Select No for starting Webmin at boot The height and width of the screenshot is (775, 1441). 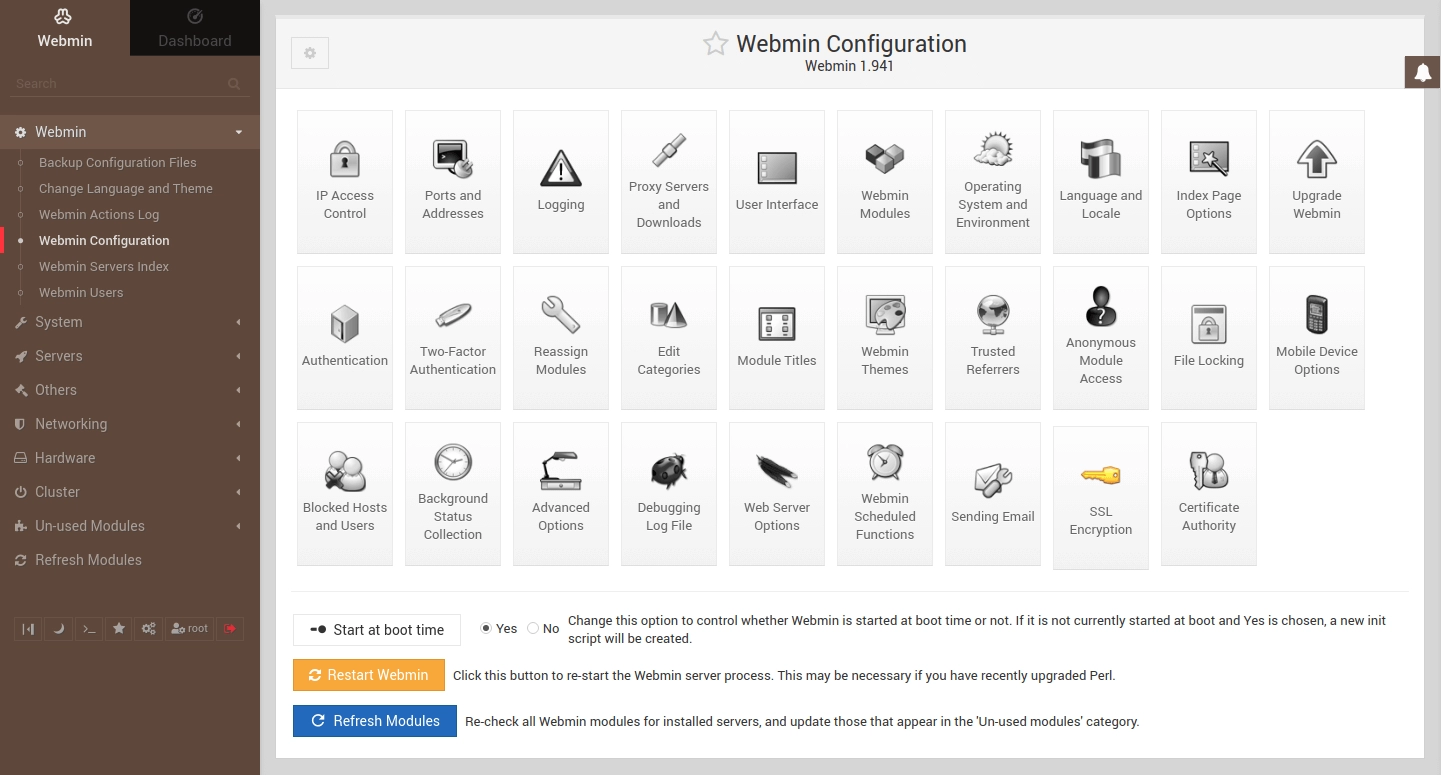(x=533, y=628)
